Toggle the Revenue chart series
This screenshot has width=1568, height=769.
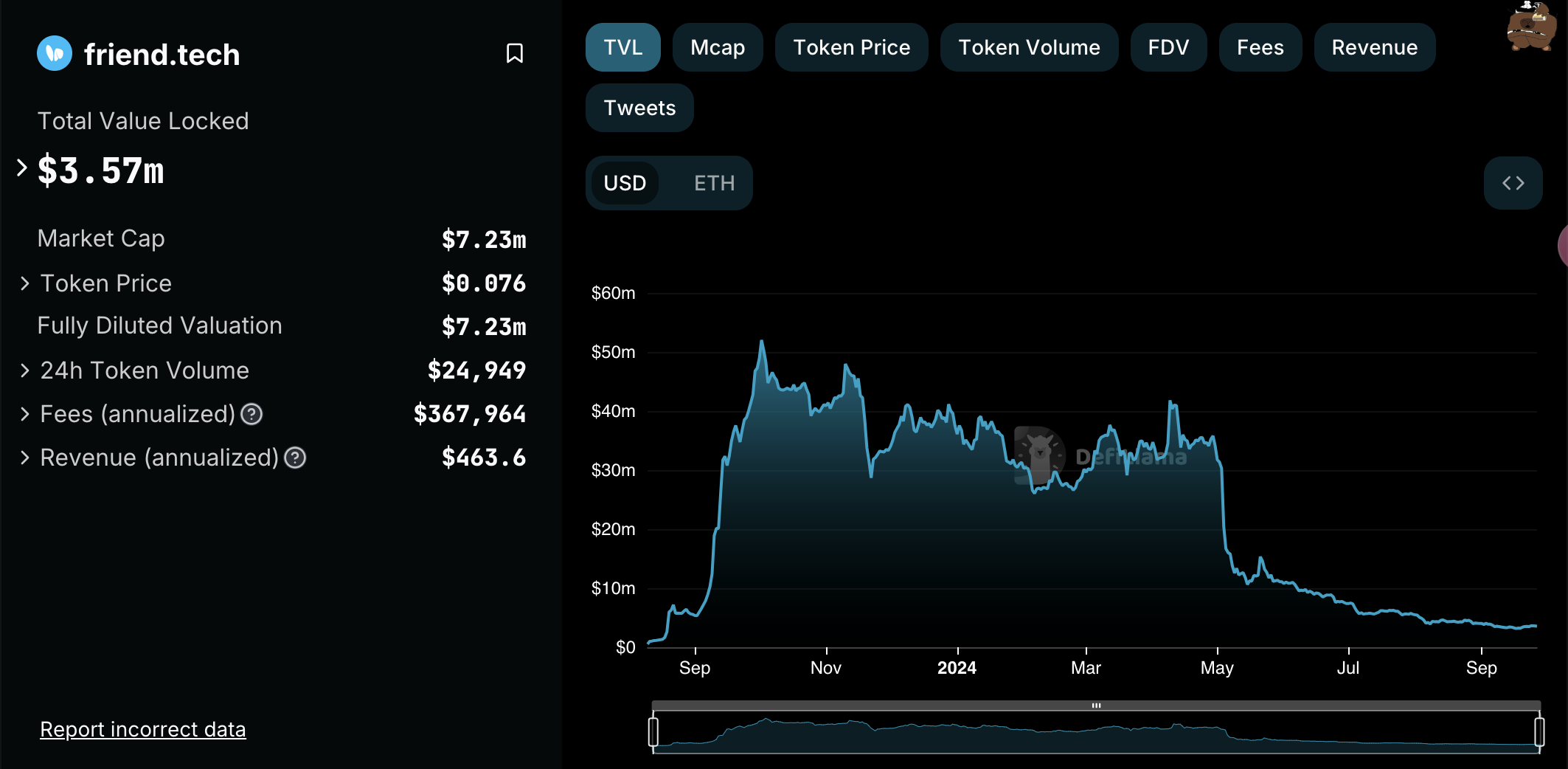pyautogui.click(x=1375, y=47)
